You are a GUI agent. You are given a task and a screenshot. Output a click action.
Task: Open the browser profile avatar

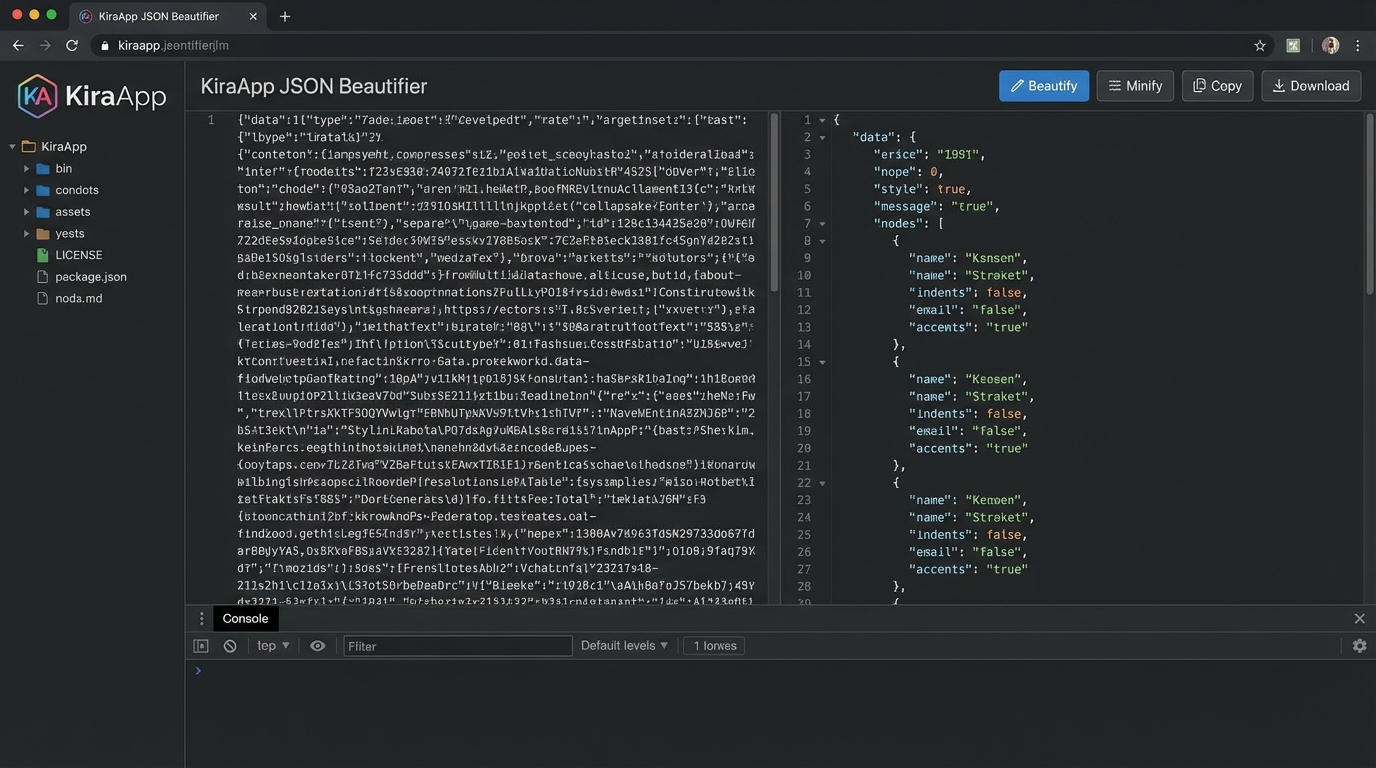(1330, 45)
